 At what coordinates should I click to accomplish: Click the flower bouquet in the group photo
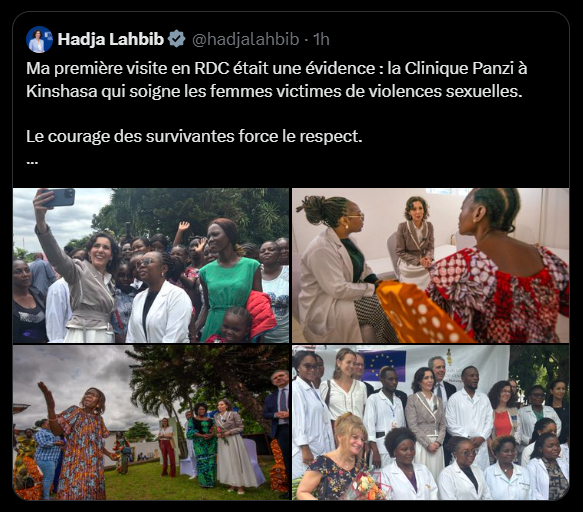click(366, 486)
